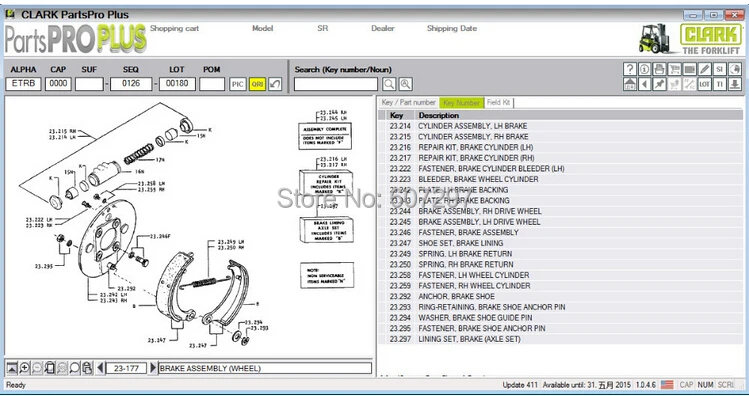
Task: Select row 23.244 BRAKE ASSEMBLY, RH DRIVE WHEEL
Action: click(x=560, y=211)
